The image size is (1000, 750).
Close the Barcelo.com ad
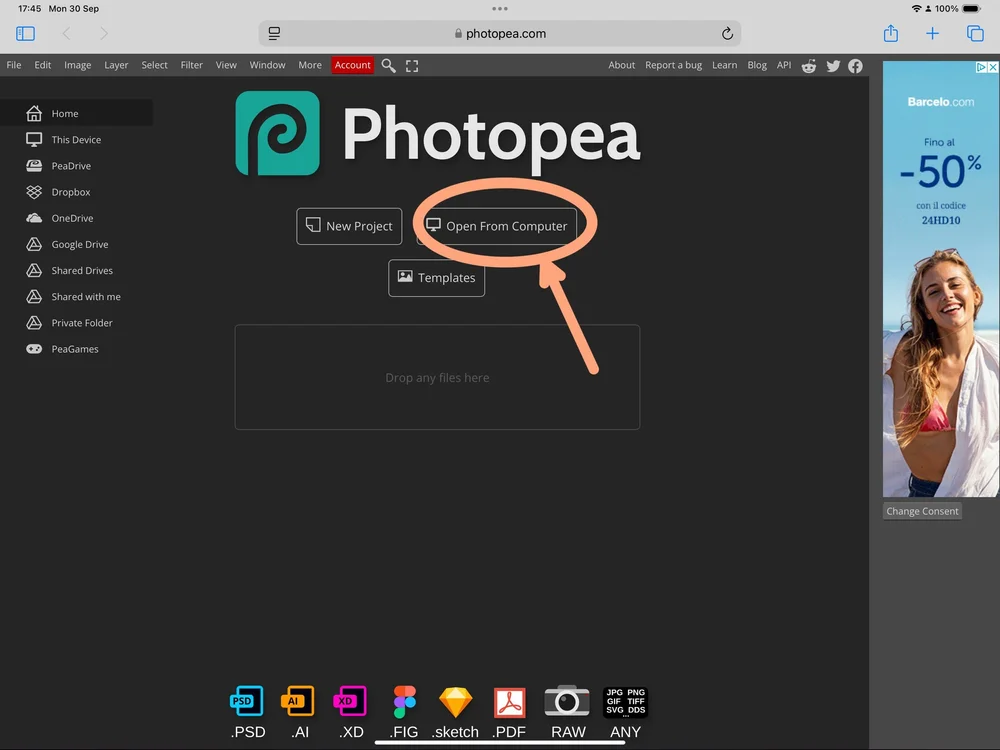(x=993, y=67)
